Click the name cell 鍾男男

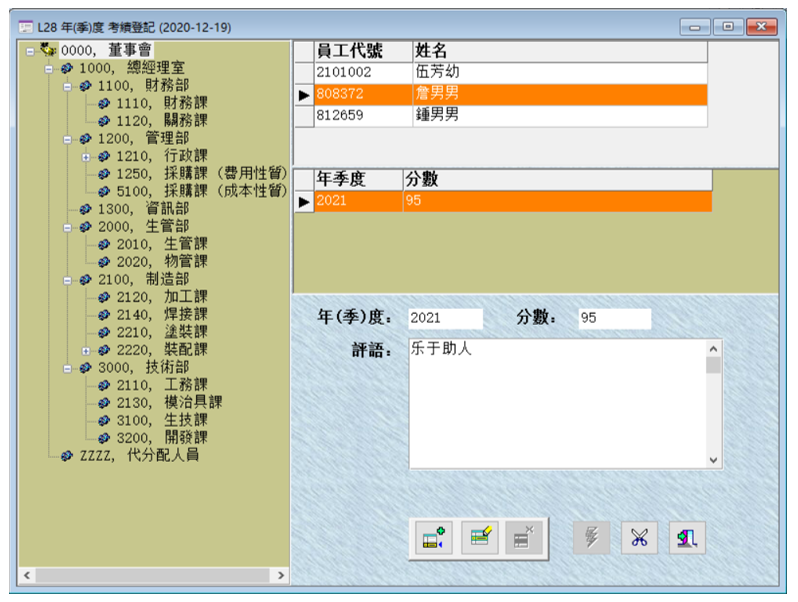[560, 116]
